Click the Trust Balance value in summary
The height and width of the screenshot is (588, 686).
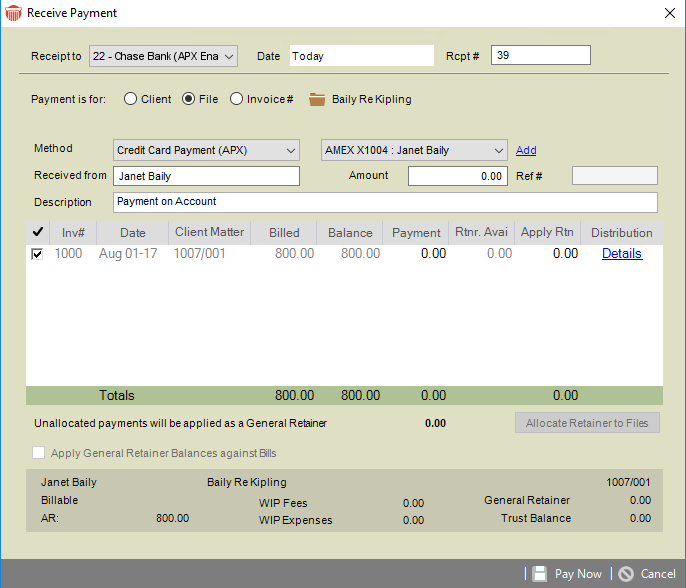click(x=640, y=518)
